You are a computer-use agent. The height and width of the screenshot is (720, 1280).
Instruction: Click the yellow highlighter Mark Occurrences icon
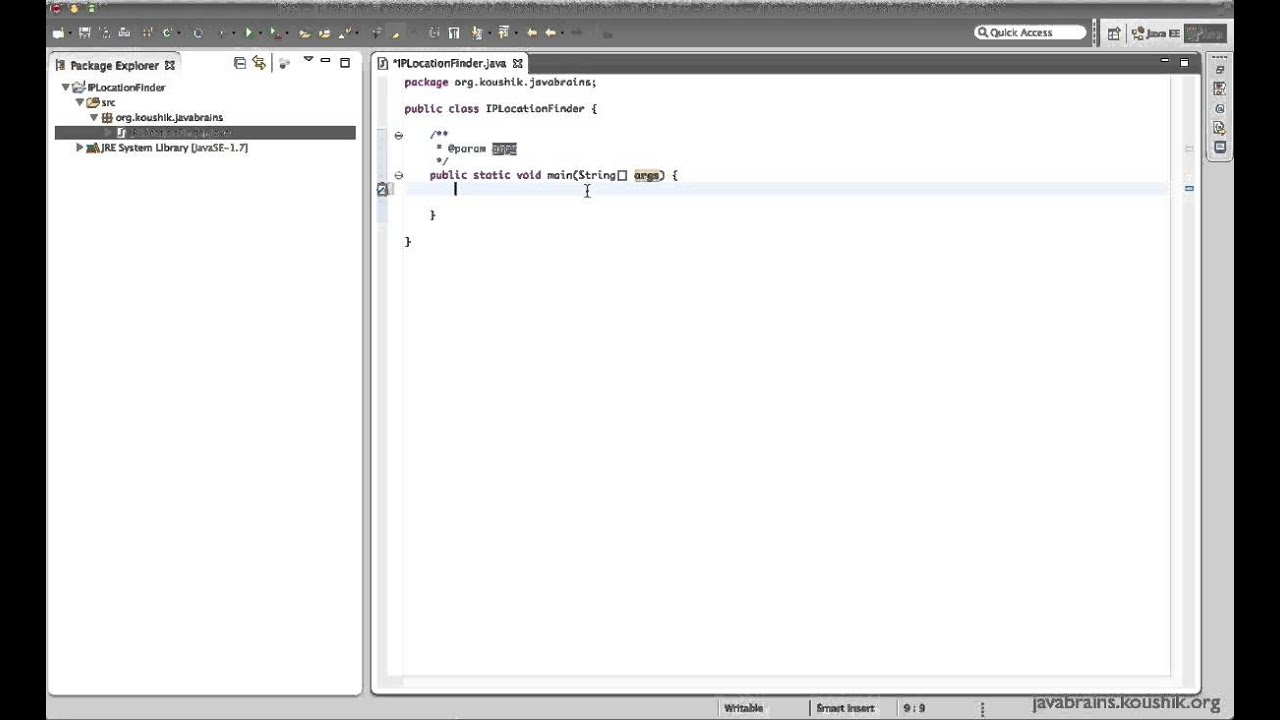click(x=396, y=33)
